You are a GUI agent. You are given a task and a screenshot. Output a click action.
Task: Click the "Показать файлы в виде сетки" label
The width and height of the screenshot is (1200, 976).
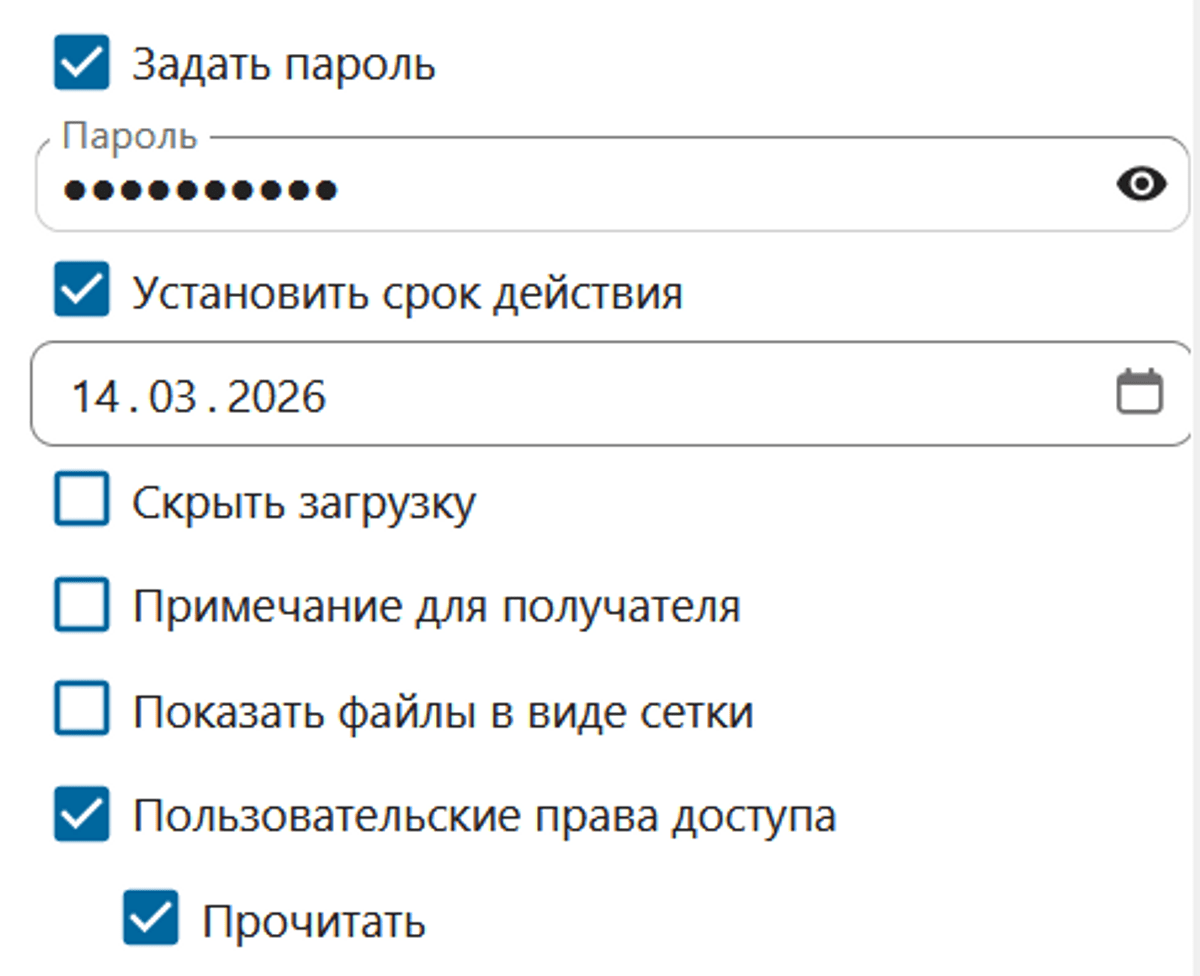click(443, 712)
